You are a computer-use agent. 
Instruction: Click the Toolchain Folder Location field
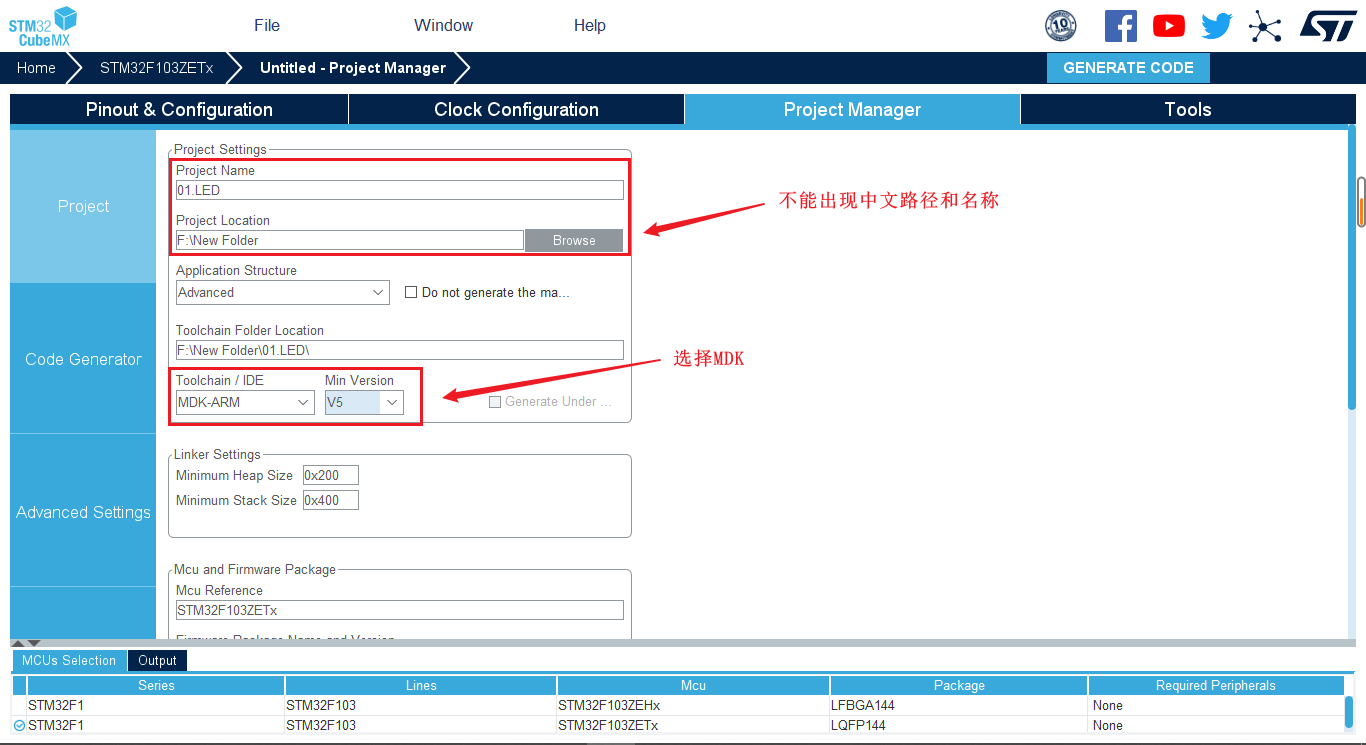(400, 350)
